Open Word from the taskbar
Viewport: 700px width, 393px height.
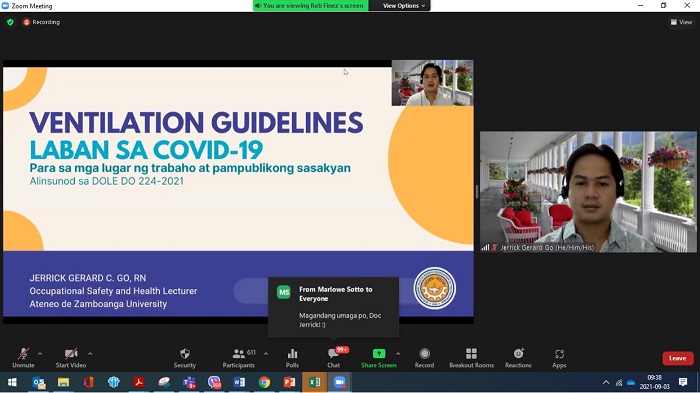coord(239,382)
